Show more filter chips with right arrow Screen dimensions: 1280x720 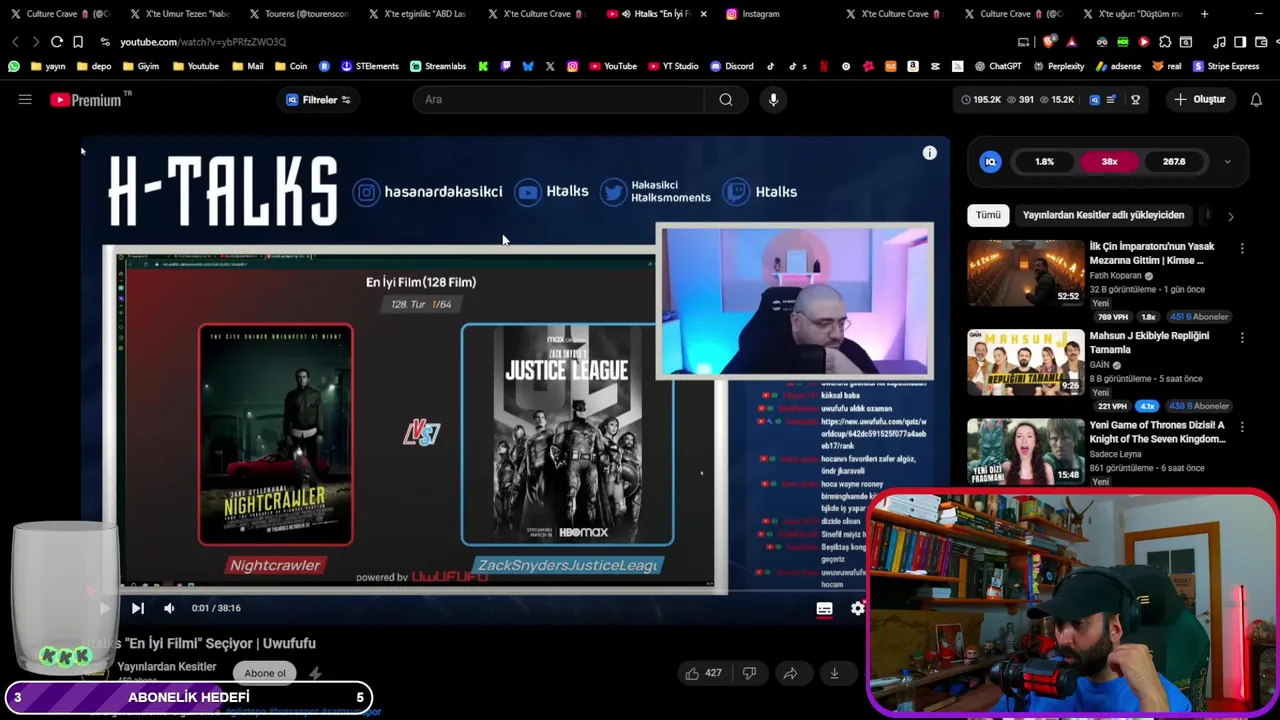point(1230,216)
